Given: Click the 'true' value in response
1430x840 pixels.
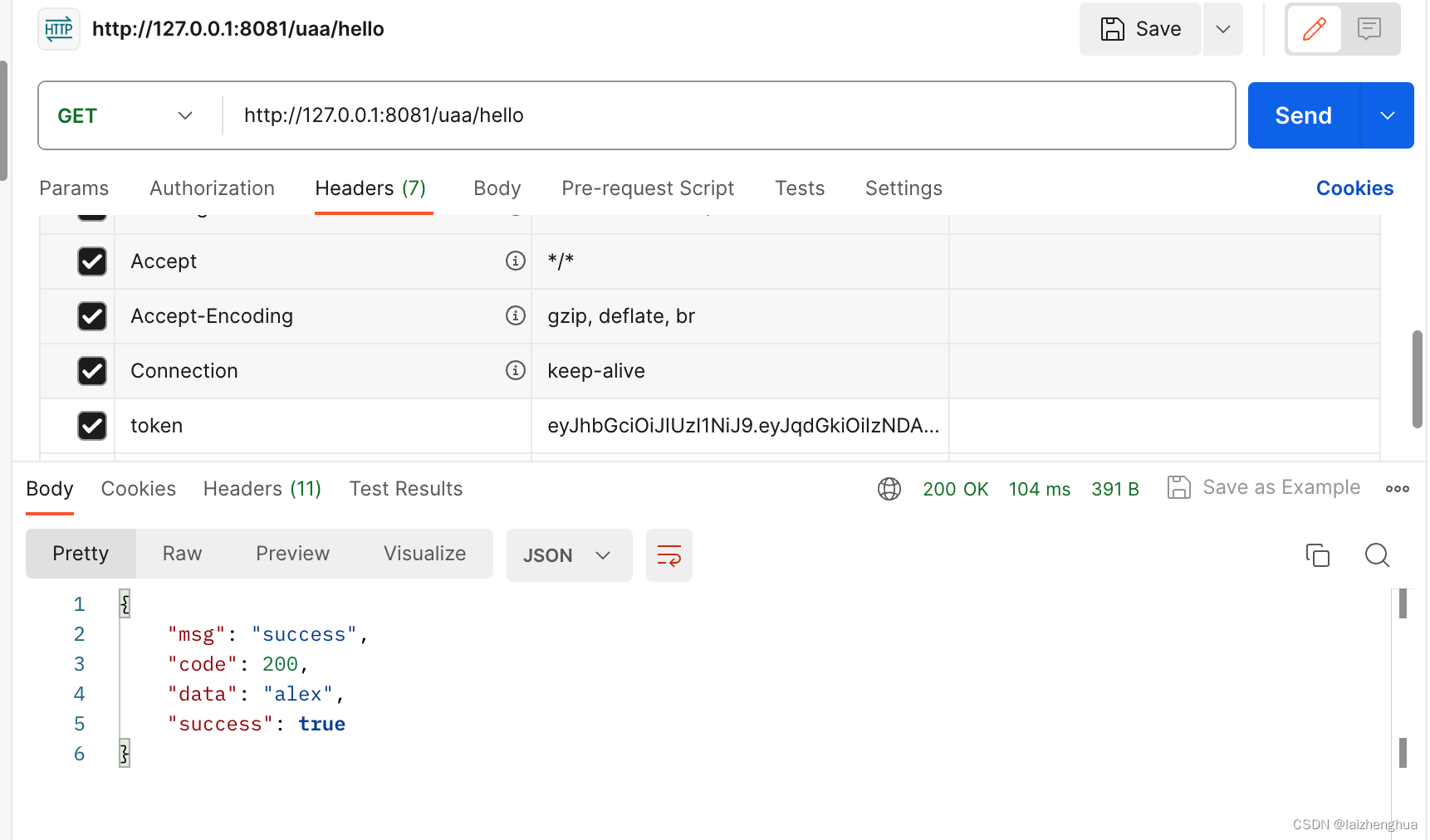Looking at the screenshot, I should pyautogui.click(x=322, y=724).
